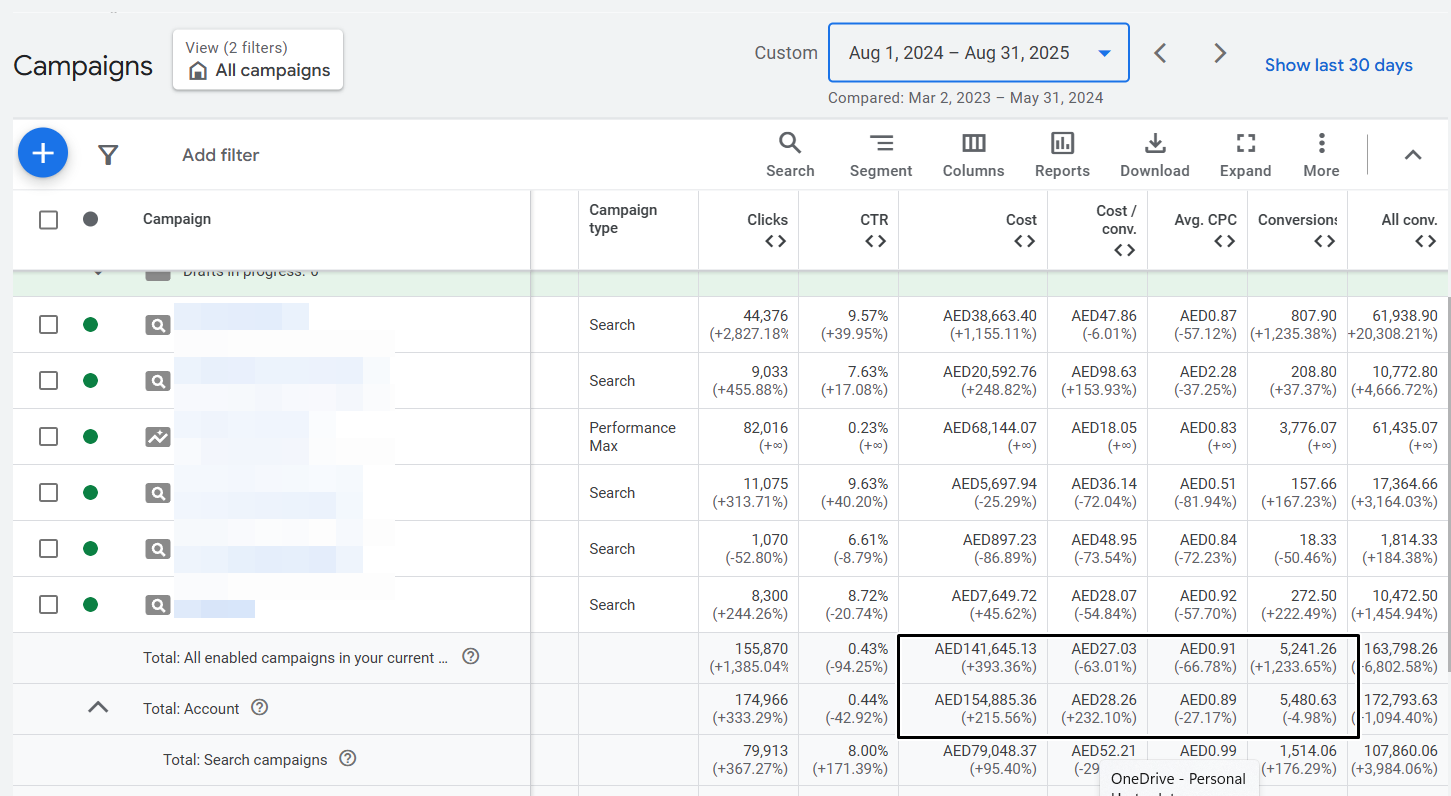Select the Performance Max campaign checkbox
1451x796 pixels.
[48, 437]
